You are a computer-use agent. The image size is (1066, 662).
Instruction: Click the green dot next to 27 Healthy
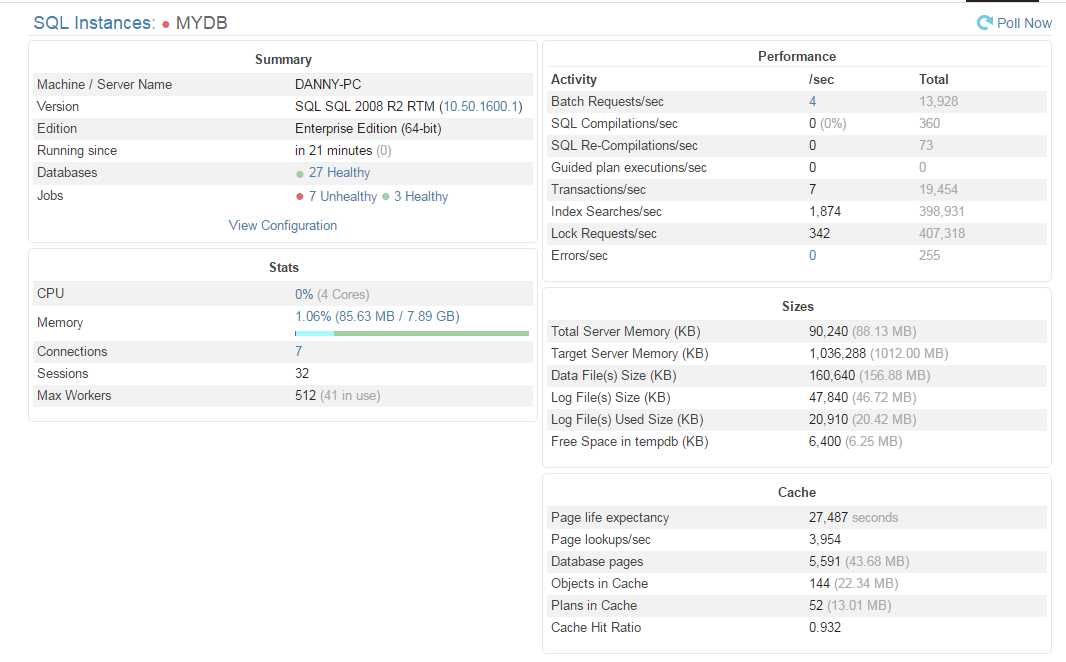click(x=300, y=174)
